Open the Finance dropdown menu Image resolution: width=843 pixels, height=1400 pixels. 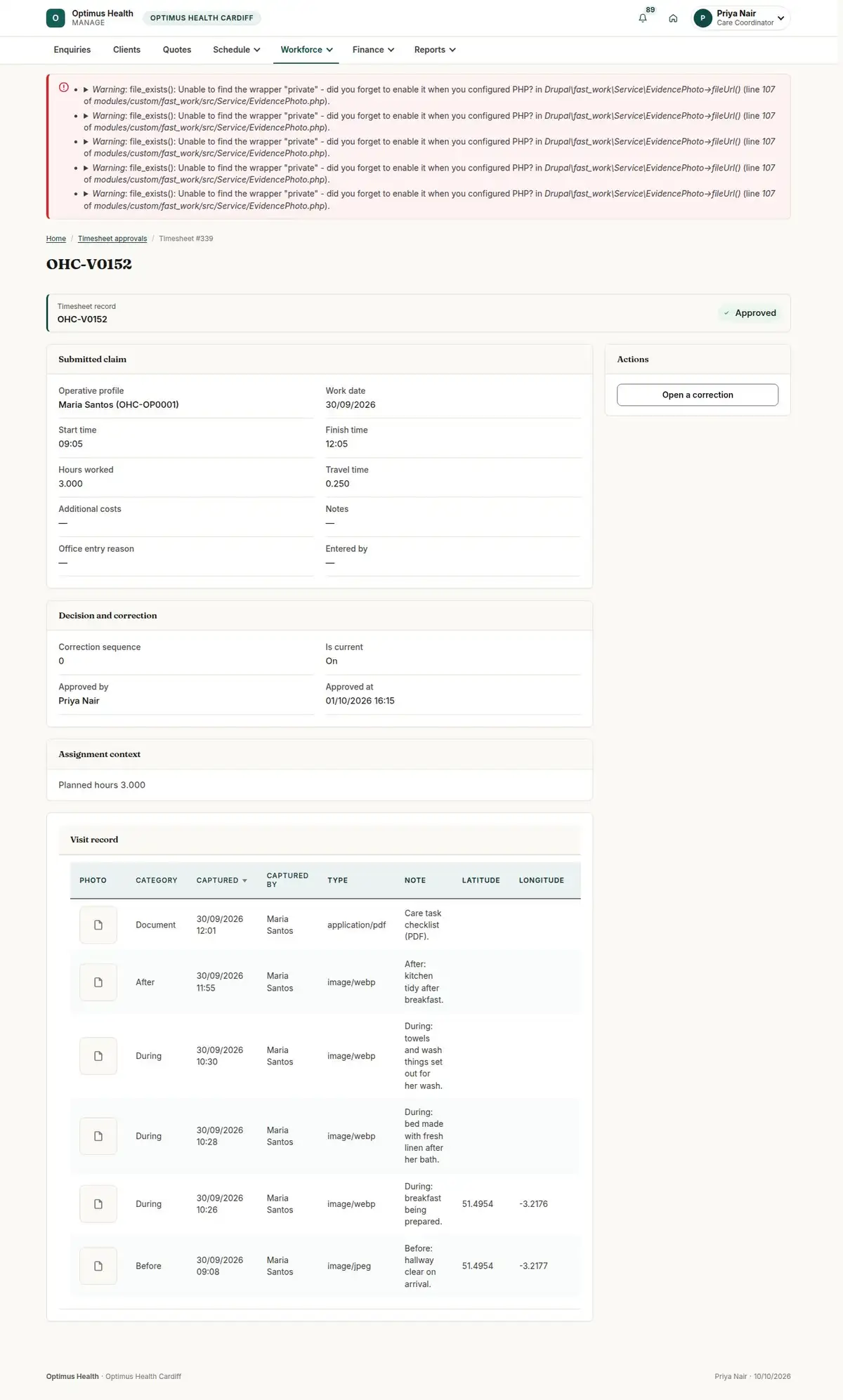[373, 50]
